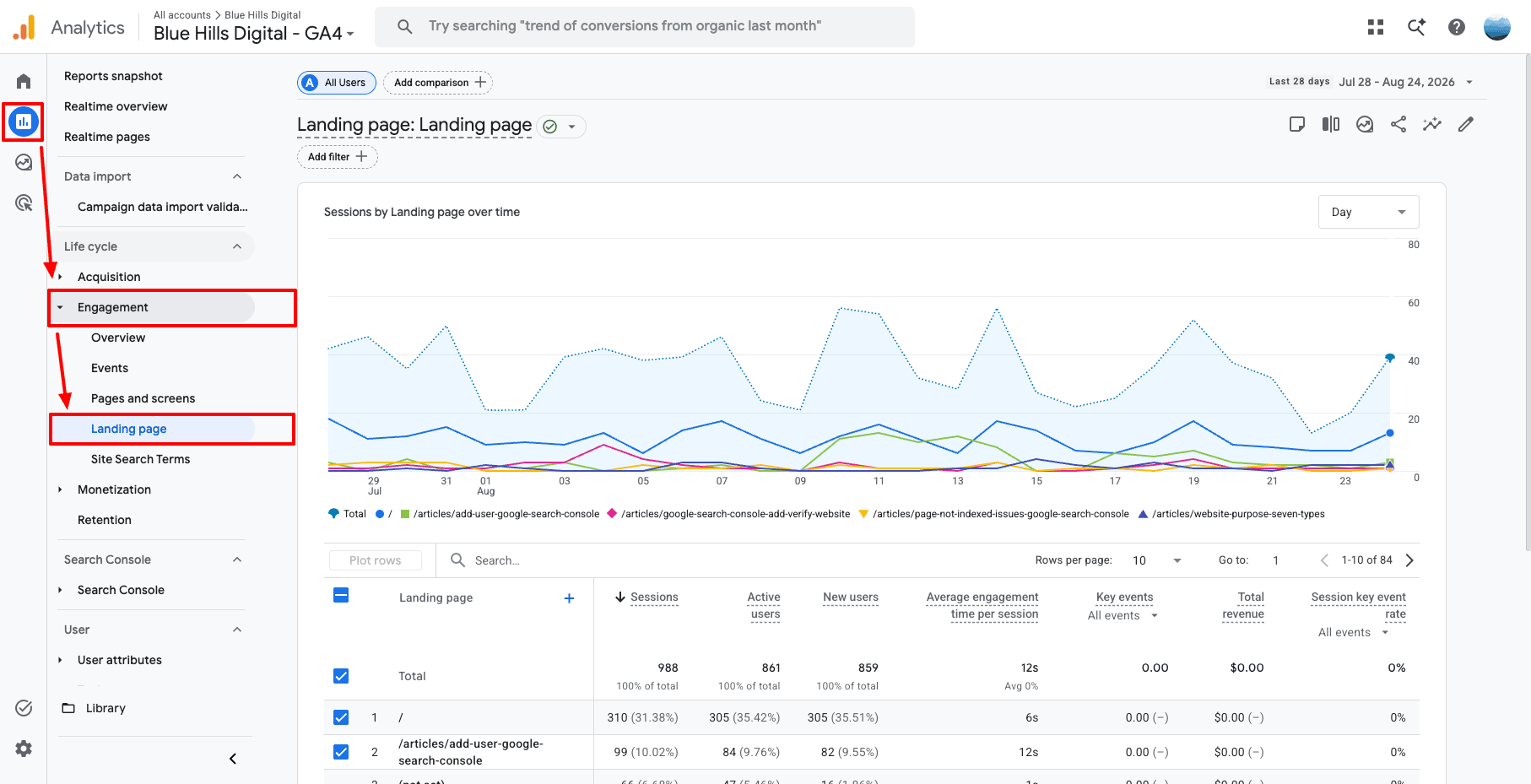
Task: Toggle the select-all checkbox in table header
Action: 341,595
